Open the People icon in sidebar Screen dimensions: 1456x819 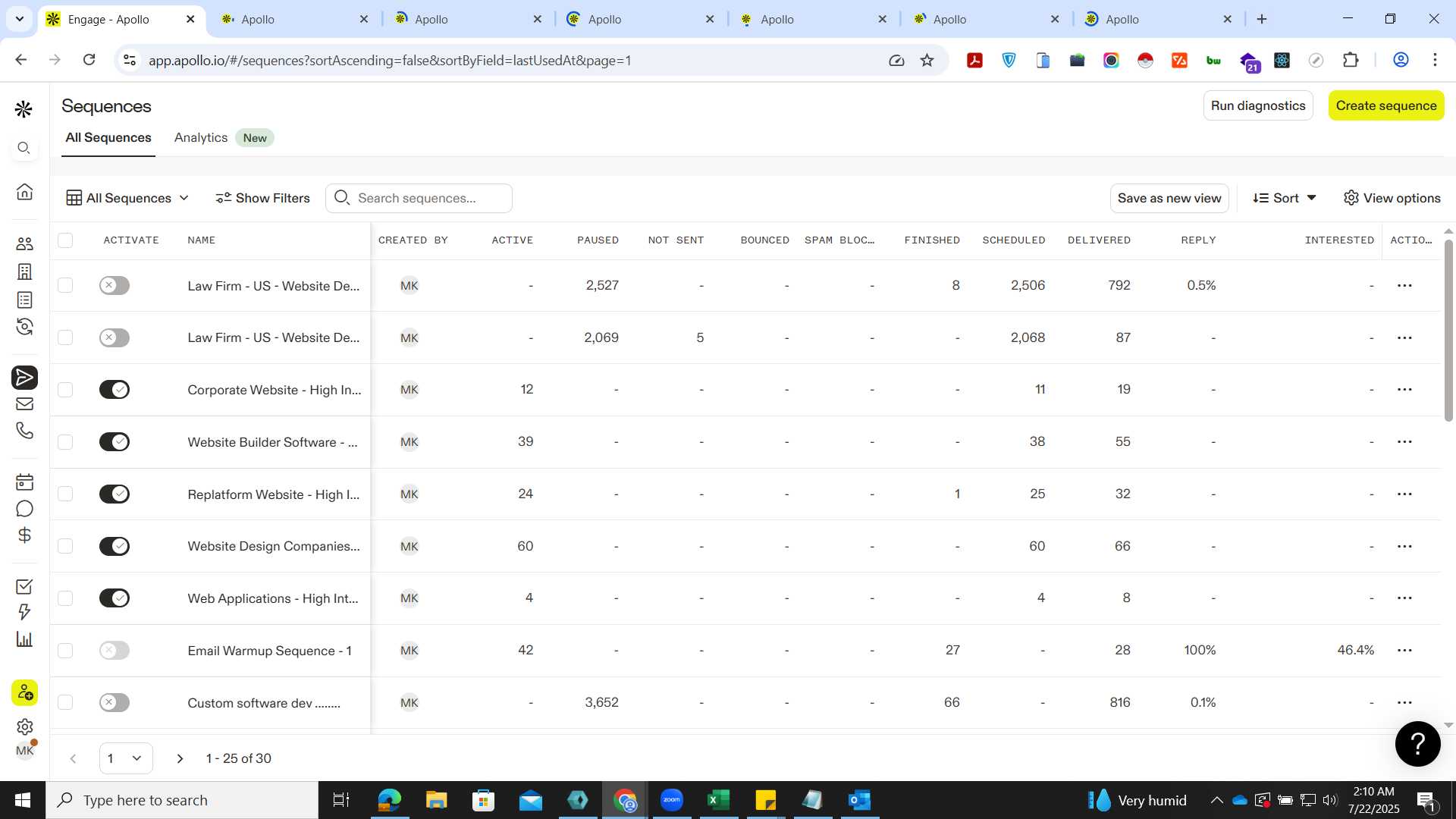pyautogui.click(x=24, y=243)
